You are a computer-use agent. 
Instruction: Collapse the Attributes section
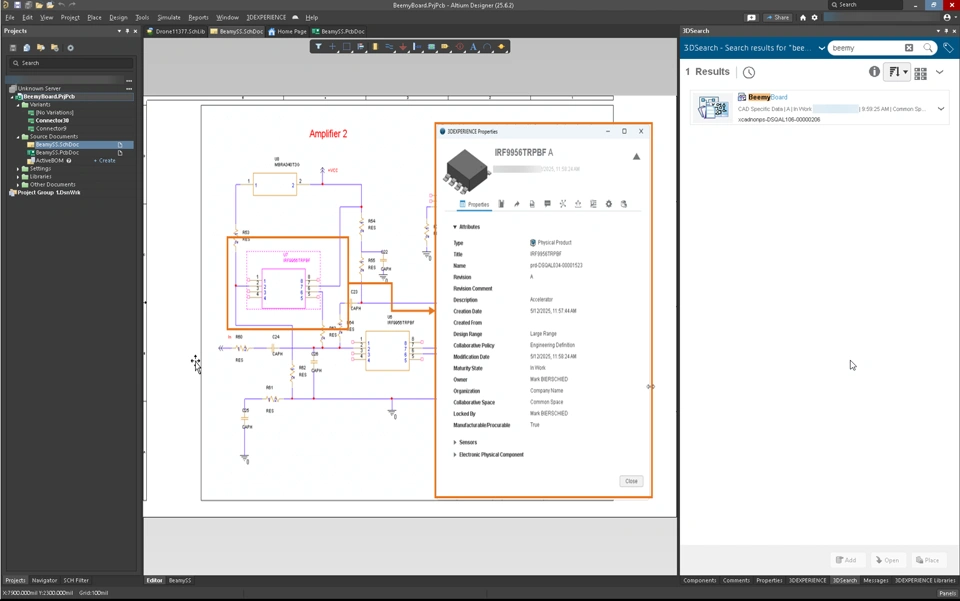(x=455, y=227)
